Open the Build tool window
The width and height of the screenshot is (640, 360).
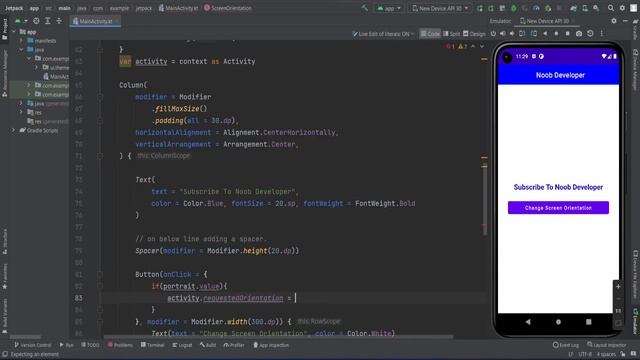pyautogui.click(x=208, y=345)
